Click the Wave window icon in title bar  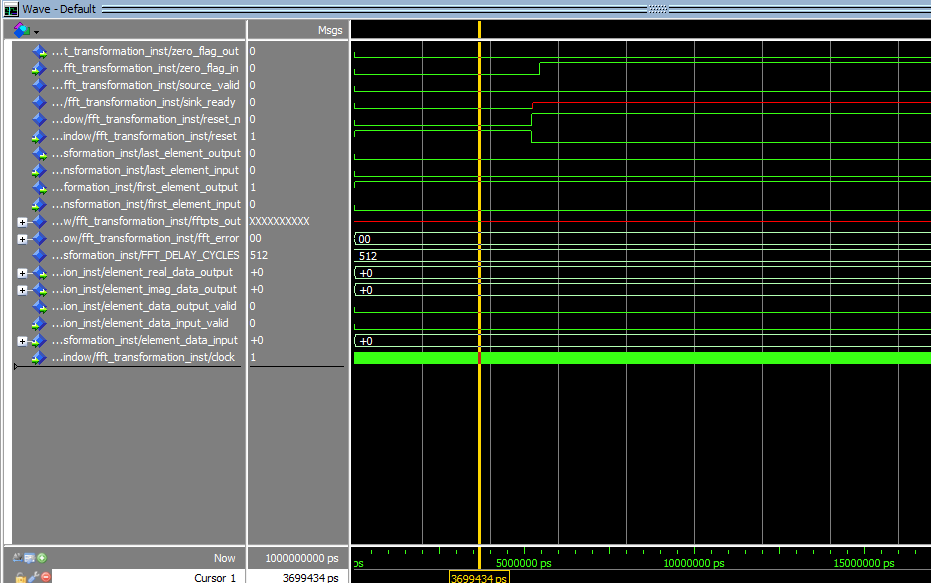tap(11, 9)
